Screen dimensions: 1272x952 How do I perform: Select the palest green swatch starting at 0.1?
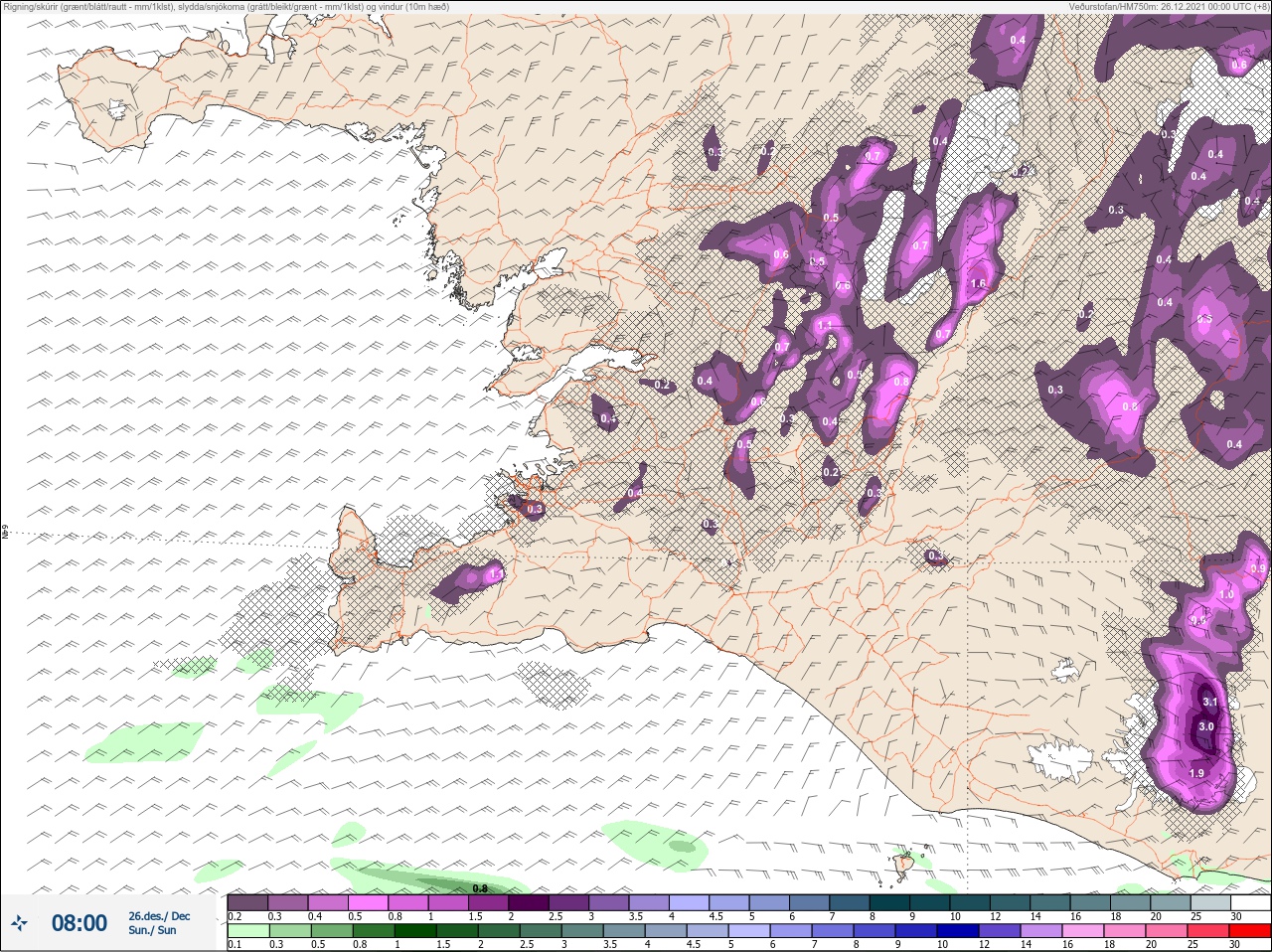click(247, 931)
